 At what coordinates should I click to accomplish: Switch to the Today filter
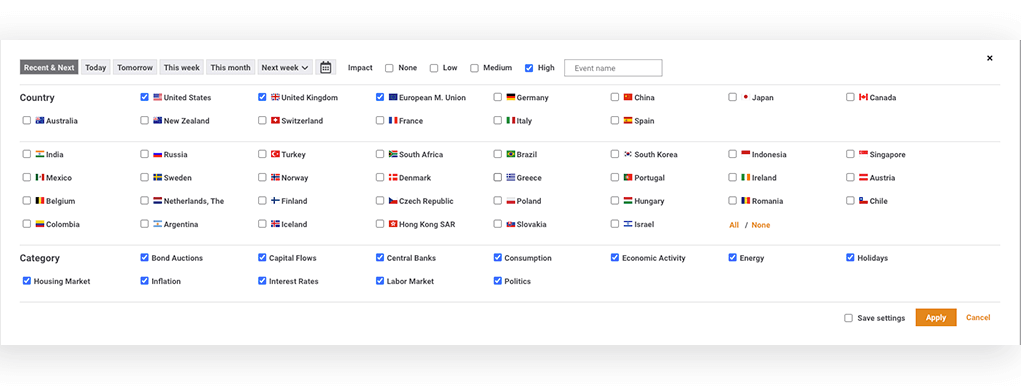[96, 67]
